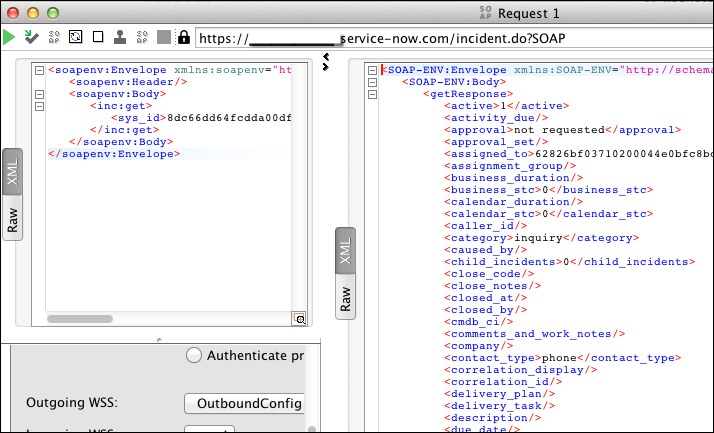Viewport: 714px width, 433px height.
Task: Click the 'business_stc' line in the response
Action: point(549,190)
